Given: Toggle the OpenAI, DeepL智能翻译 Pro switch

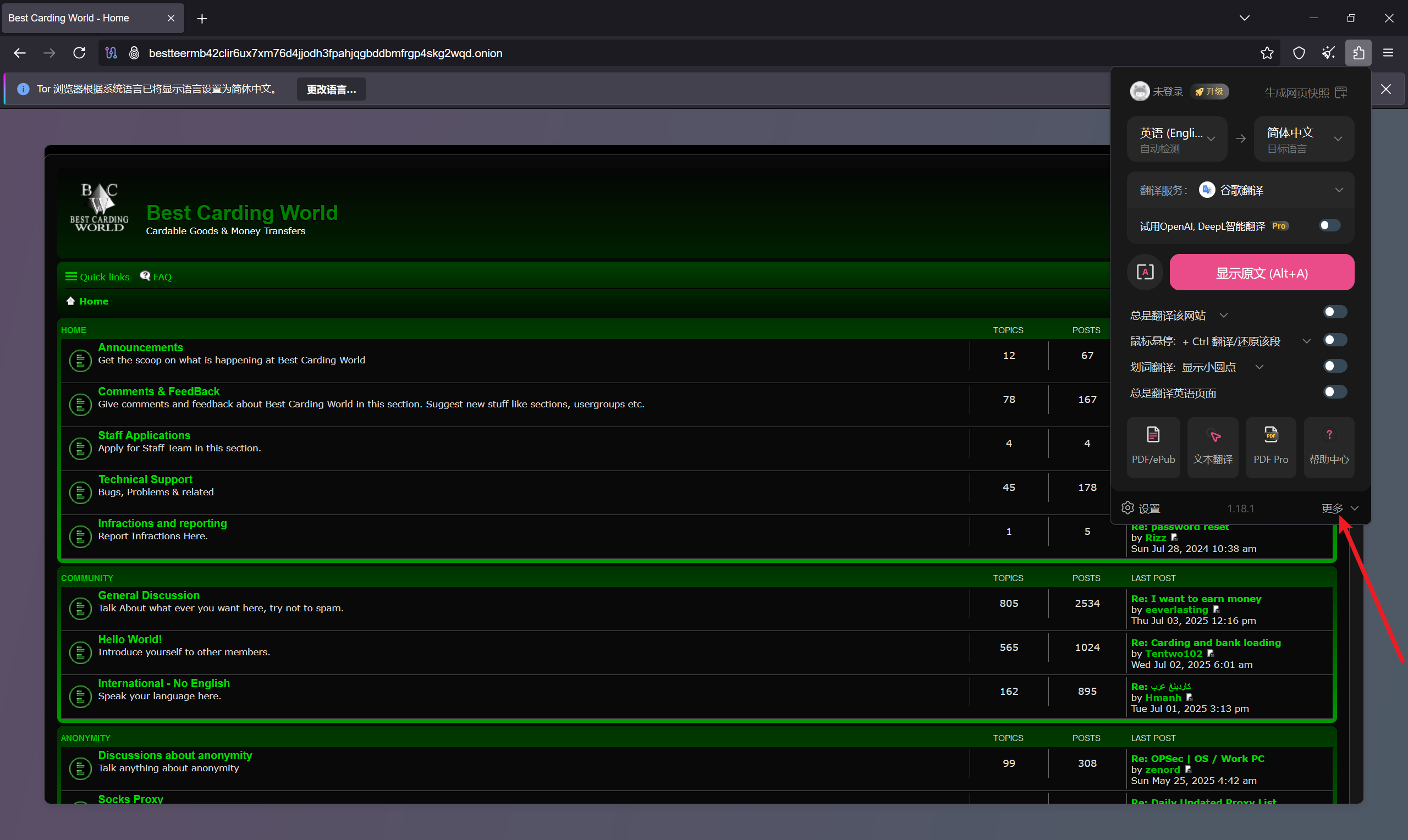Looking at the screenshot, I should tap(1329, 226).
